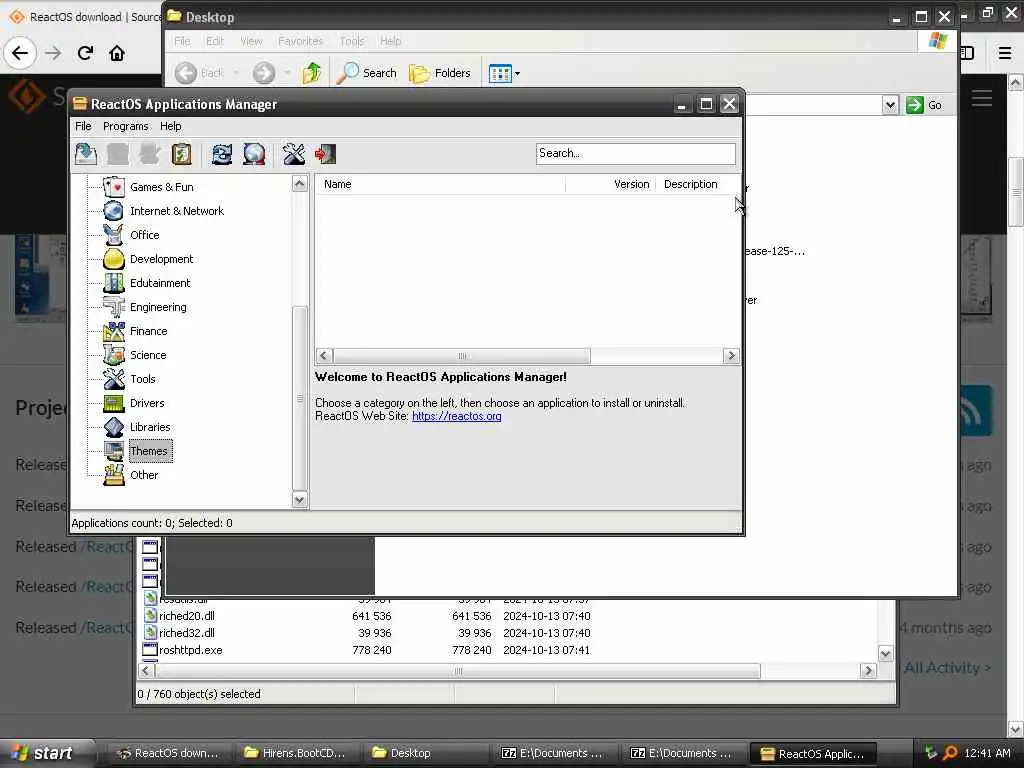Click the Exit toolbar icon with red arrow
Screen dimensions: 1024x768
point(325,154)
